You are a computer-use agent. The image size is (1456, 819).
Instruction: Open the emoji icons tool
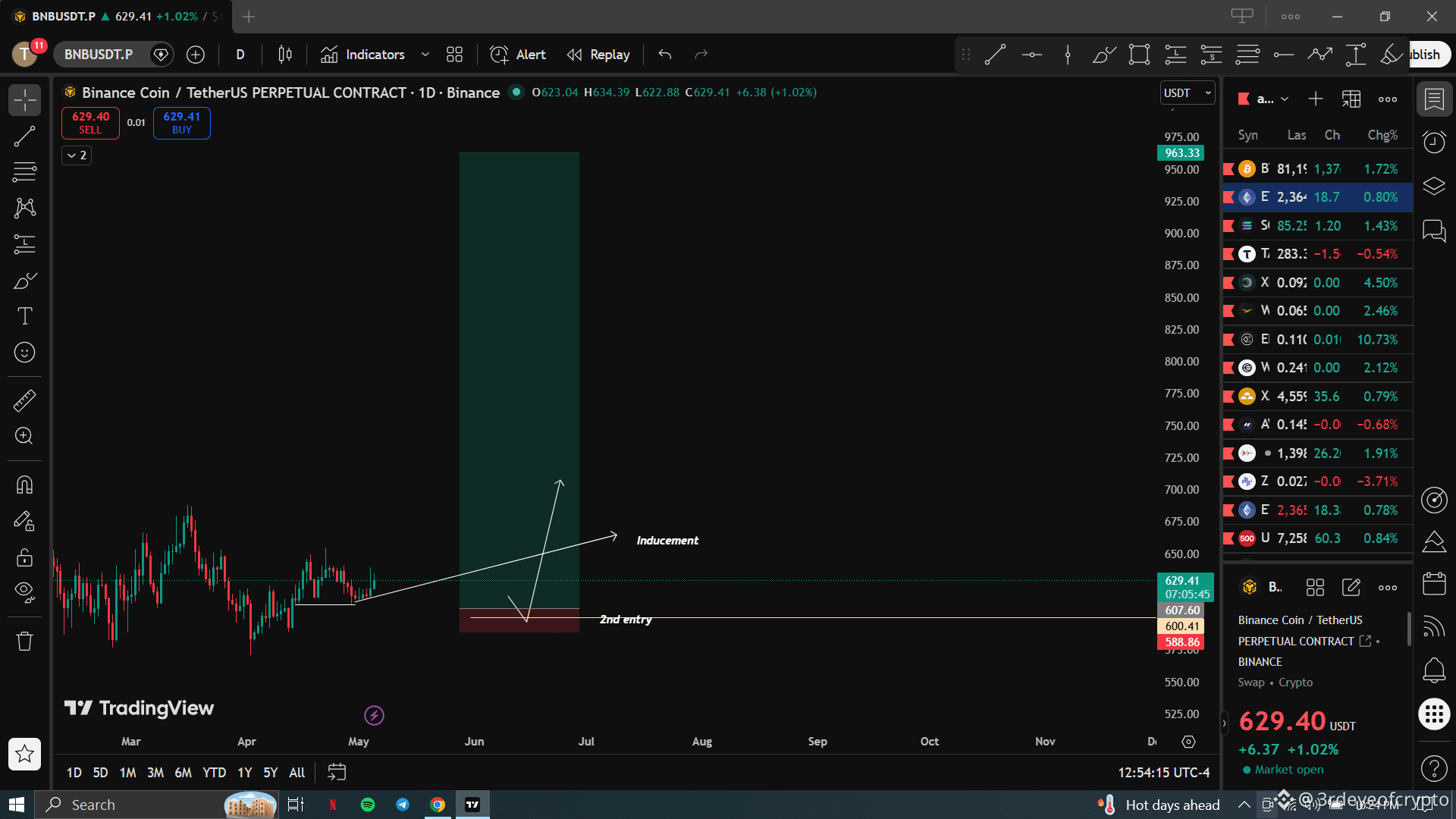pyautogui.click(x=25, y=353)
